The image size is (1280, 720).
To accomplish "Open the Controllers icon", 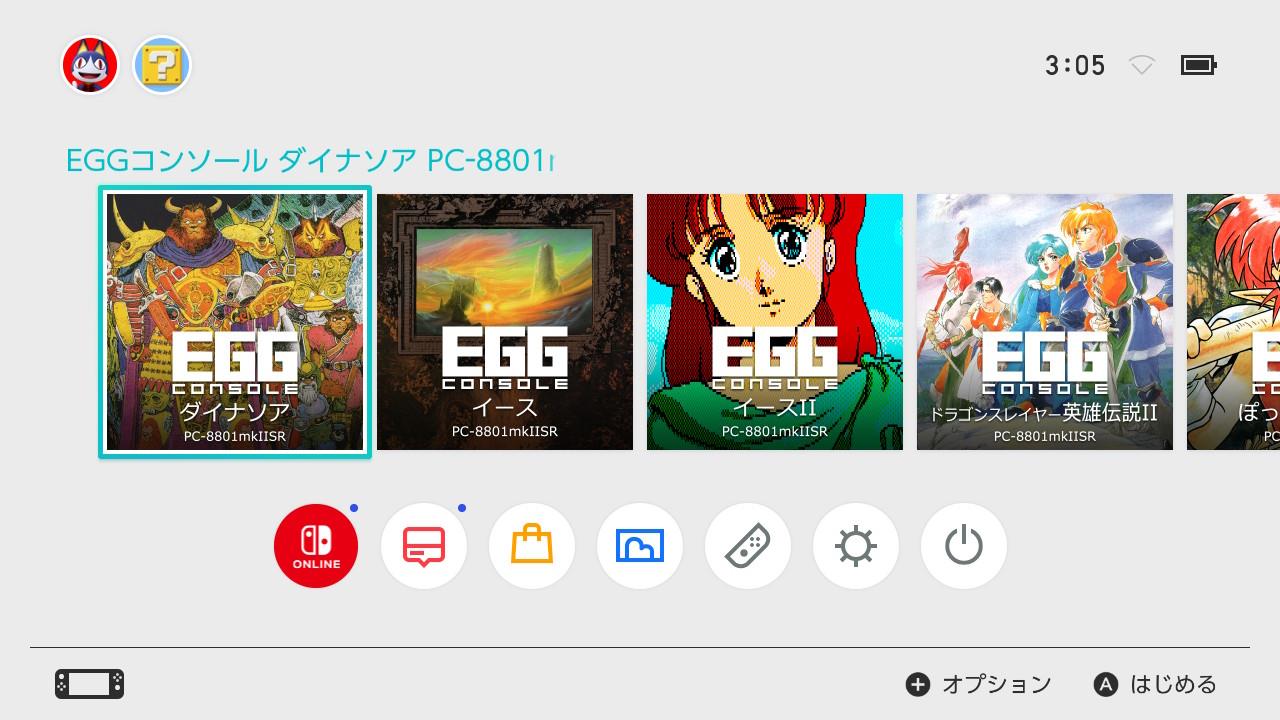I will [x=748, y=546].
